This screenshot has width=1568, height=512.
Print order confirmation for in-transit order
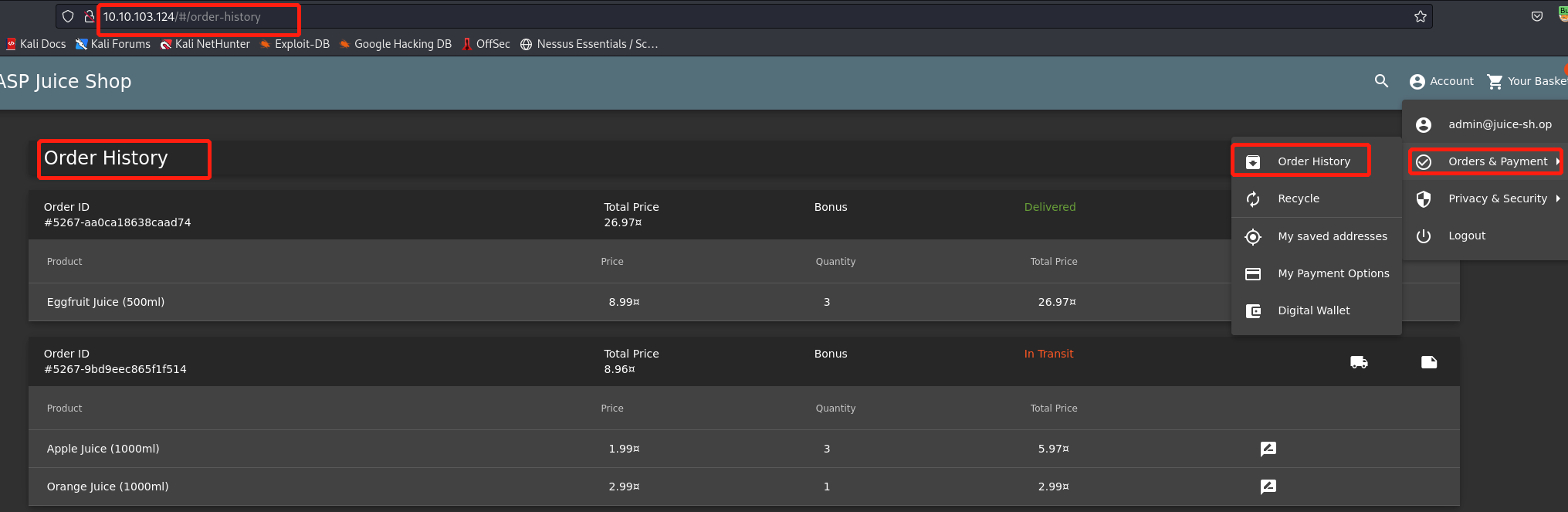1429,362
